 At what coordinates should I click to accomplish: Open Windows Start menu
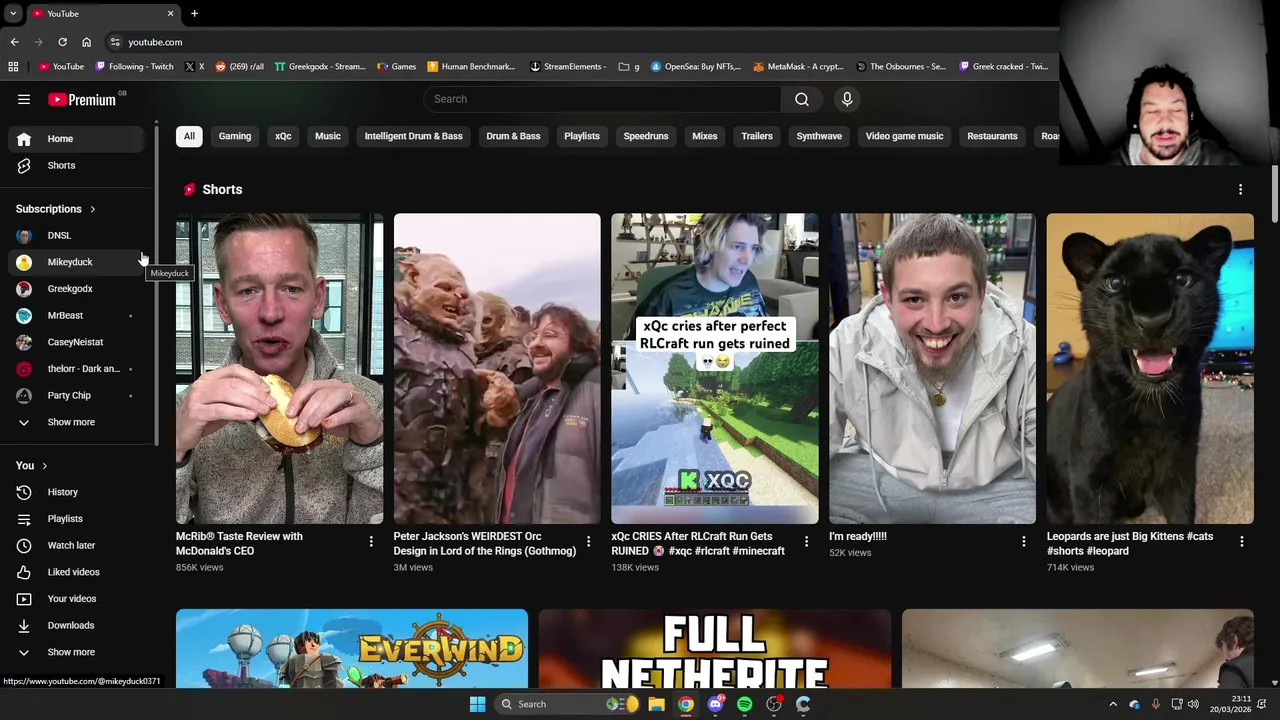pyautogui.click(x=477, y=704)
